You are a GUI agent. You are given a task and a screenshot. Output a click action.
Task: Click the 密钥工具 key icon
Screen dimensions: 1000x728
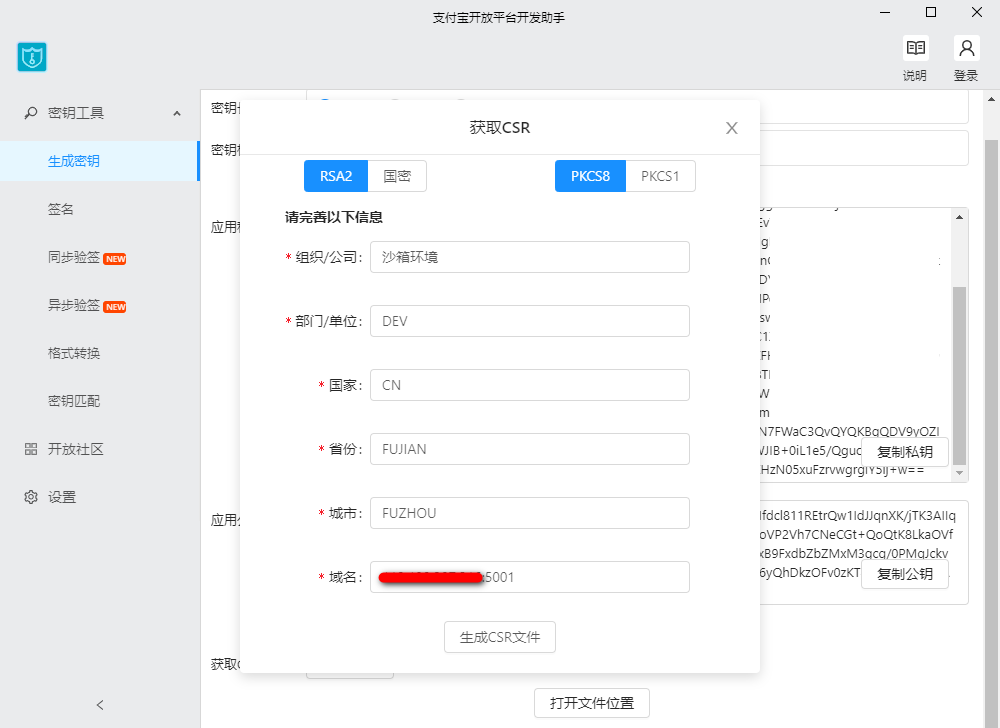pyautogui.click(x=31, y=113)
